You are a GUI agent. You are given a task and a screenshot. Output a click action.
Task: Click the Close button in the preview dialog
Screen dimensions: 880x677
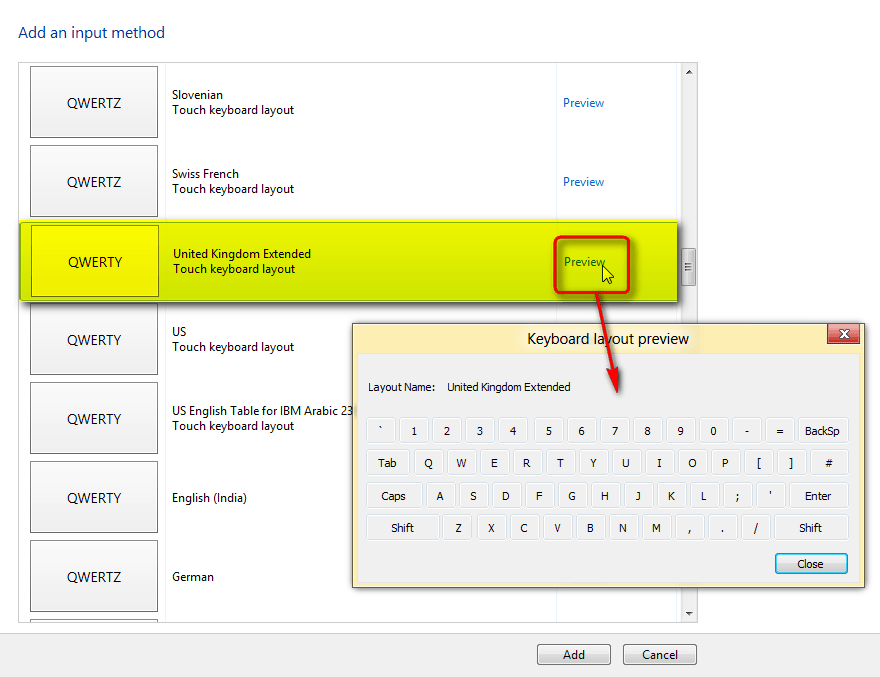point(810,563)
